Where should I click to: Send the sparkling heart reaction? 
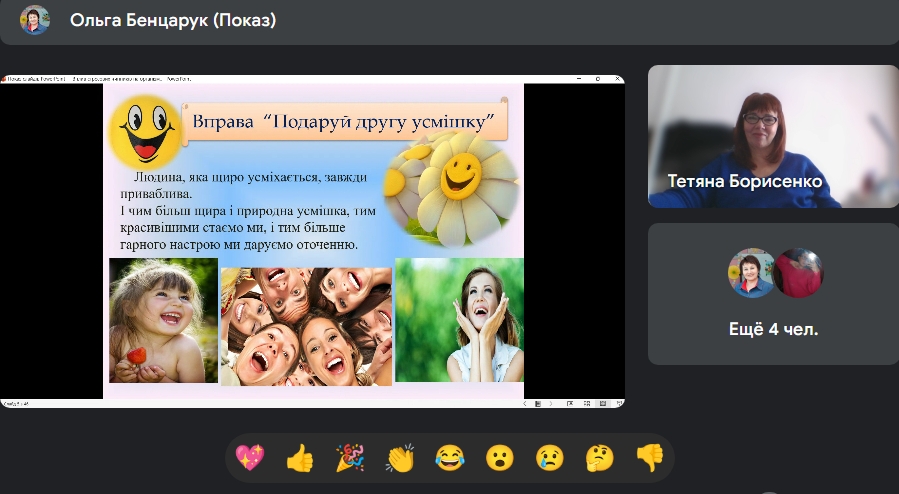coord(249,458)
